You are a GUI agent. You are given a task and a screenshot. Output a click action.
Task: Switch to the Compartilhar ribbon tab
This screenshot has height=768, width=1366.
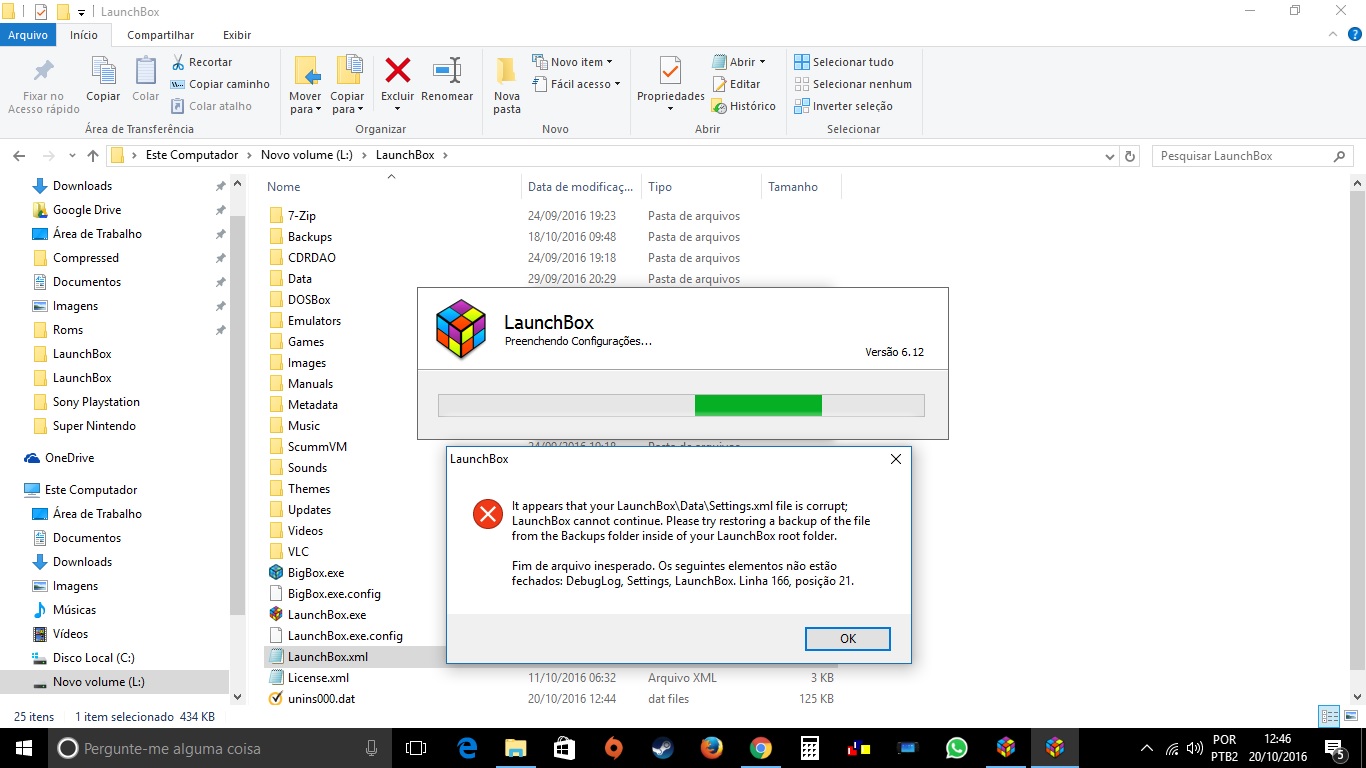161,35
